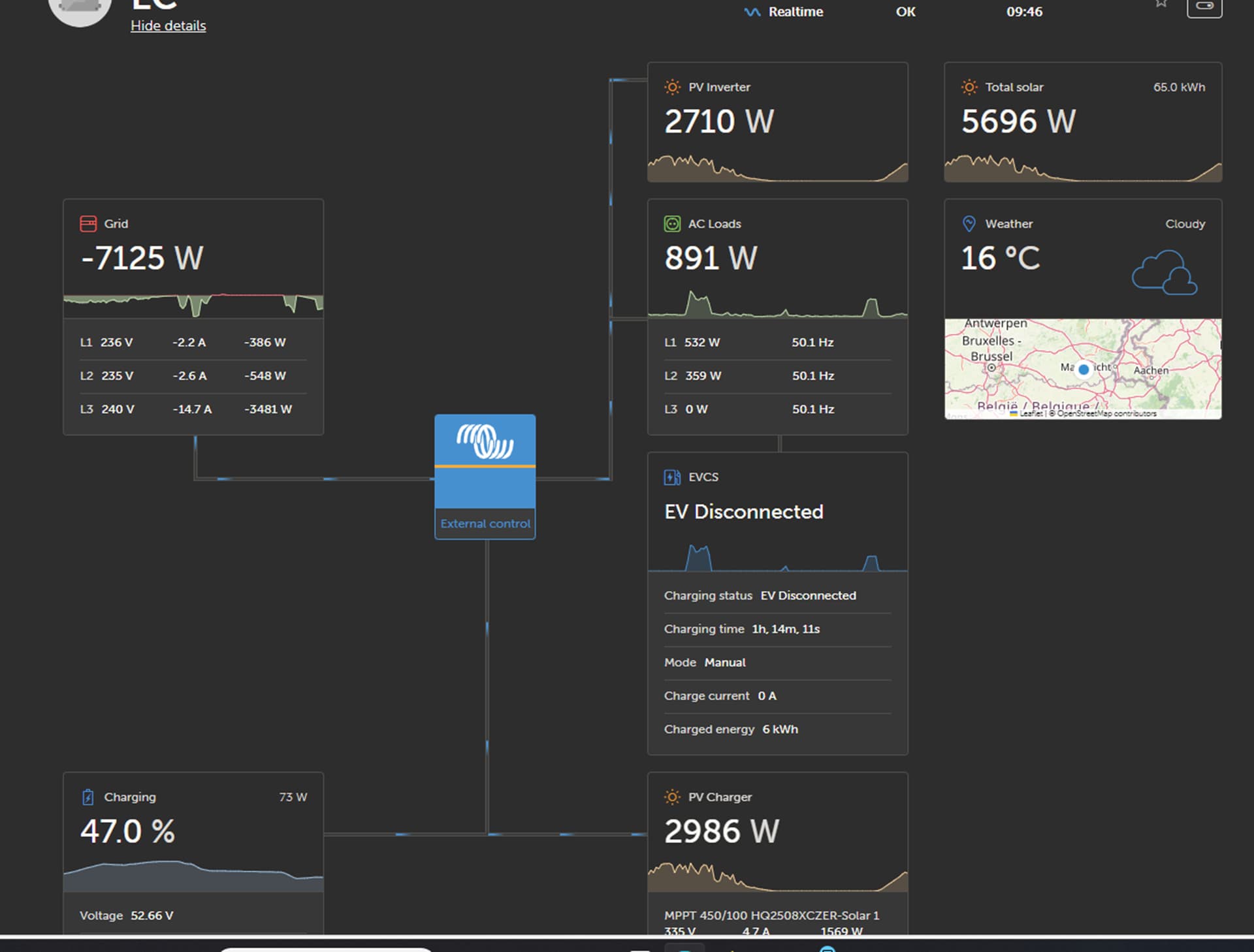Click the PV Charger sun icon
The image size is (1254, 952).
tap(671, 797)
